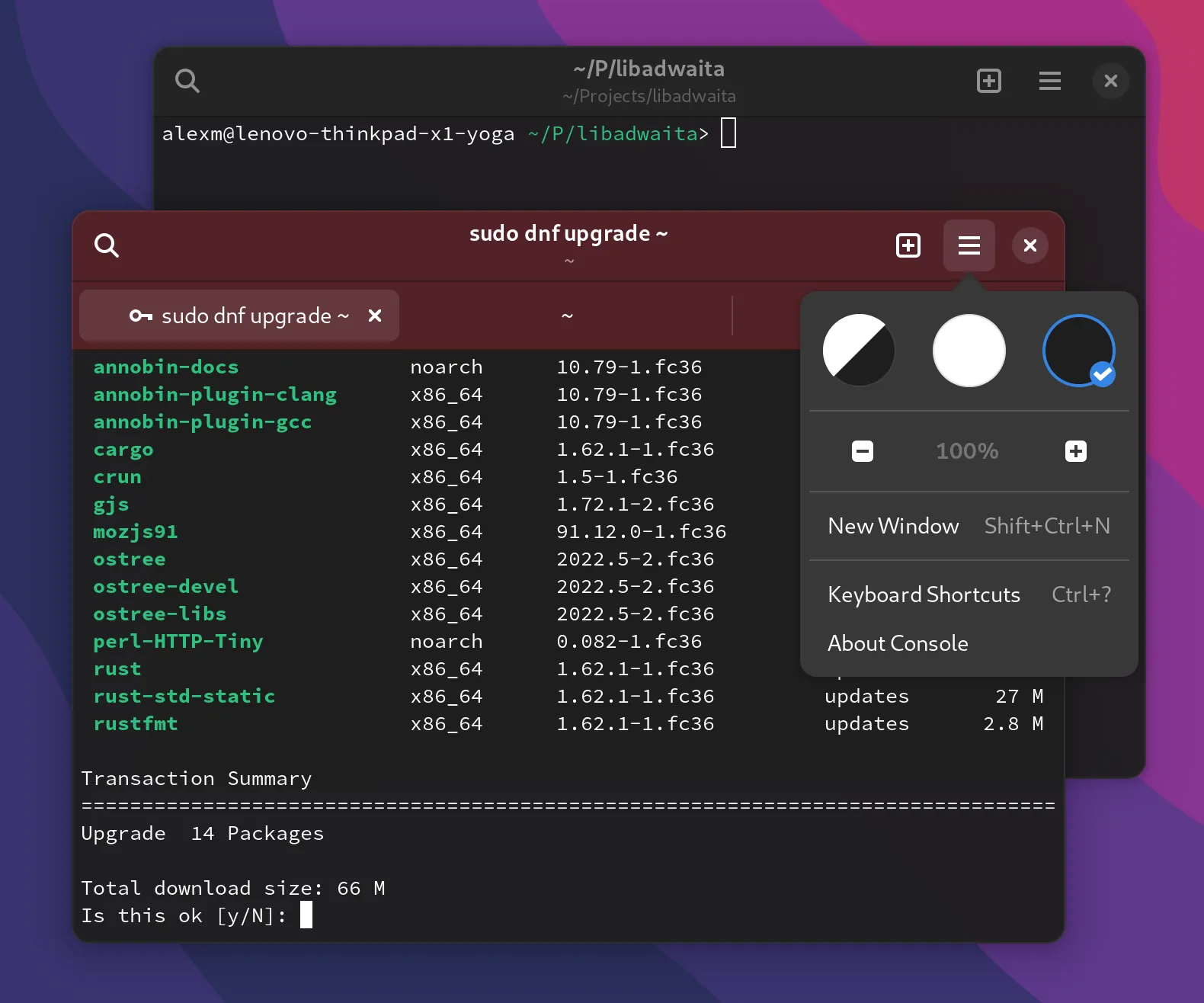Close the sudo dnf upgrade tab

375,316
